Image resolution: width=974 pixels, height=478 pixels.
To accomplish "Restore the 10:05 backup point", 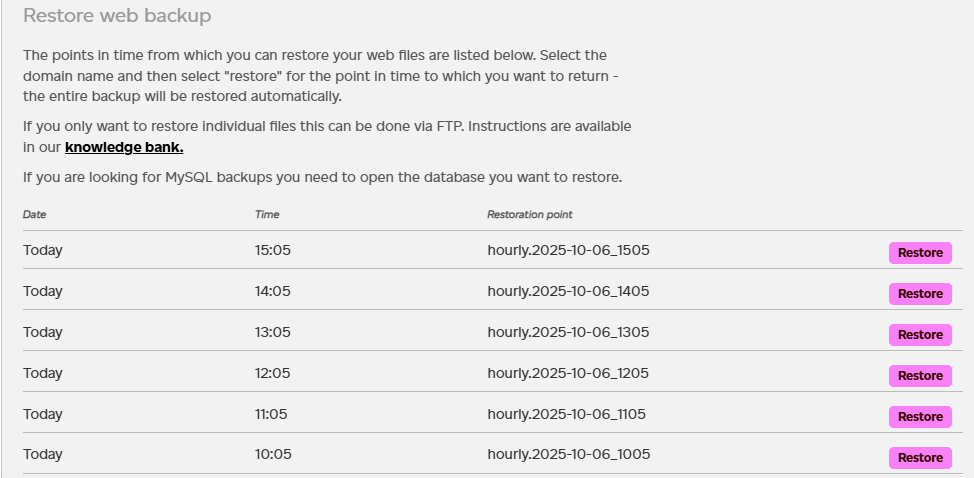I will click(x=920, y=458).
